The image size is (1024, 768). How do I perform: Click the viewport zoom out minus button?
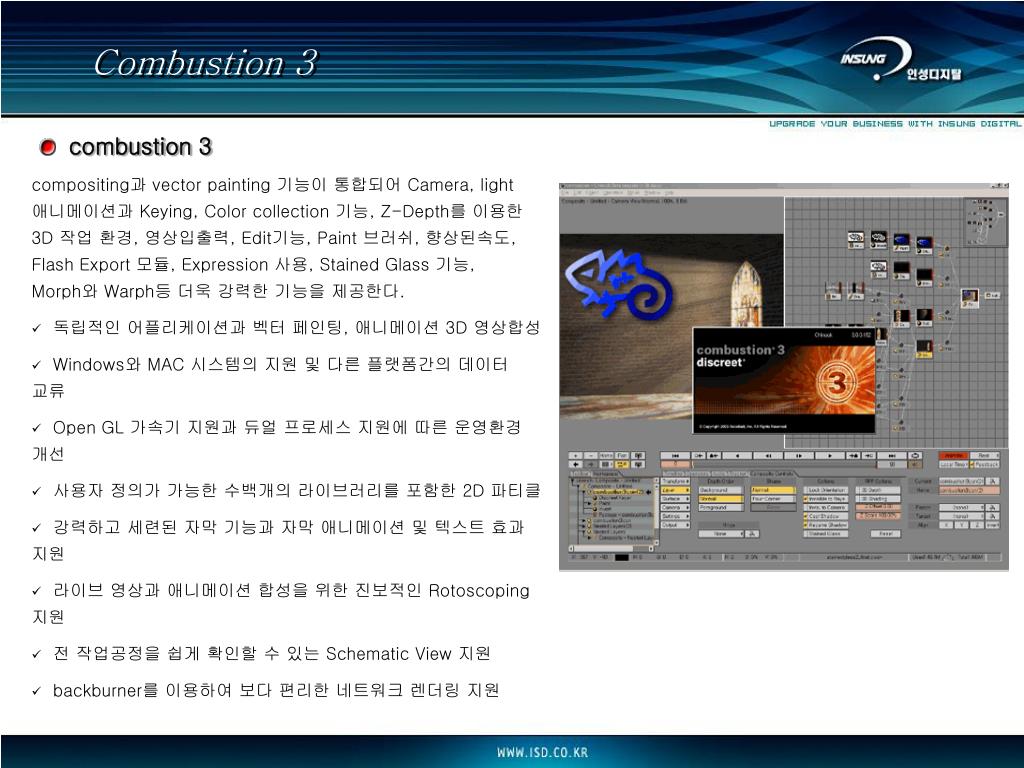[590, 455]
